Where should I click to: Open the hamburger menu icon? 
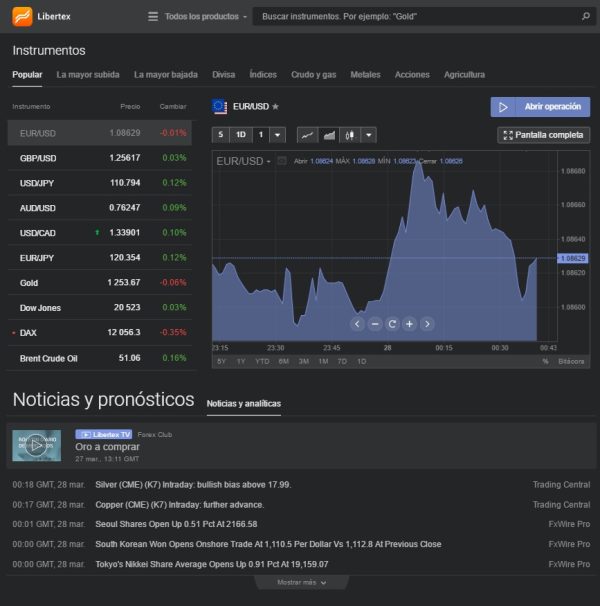pyautogui.click(x=153, y=17)
